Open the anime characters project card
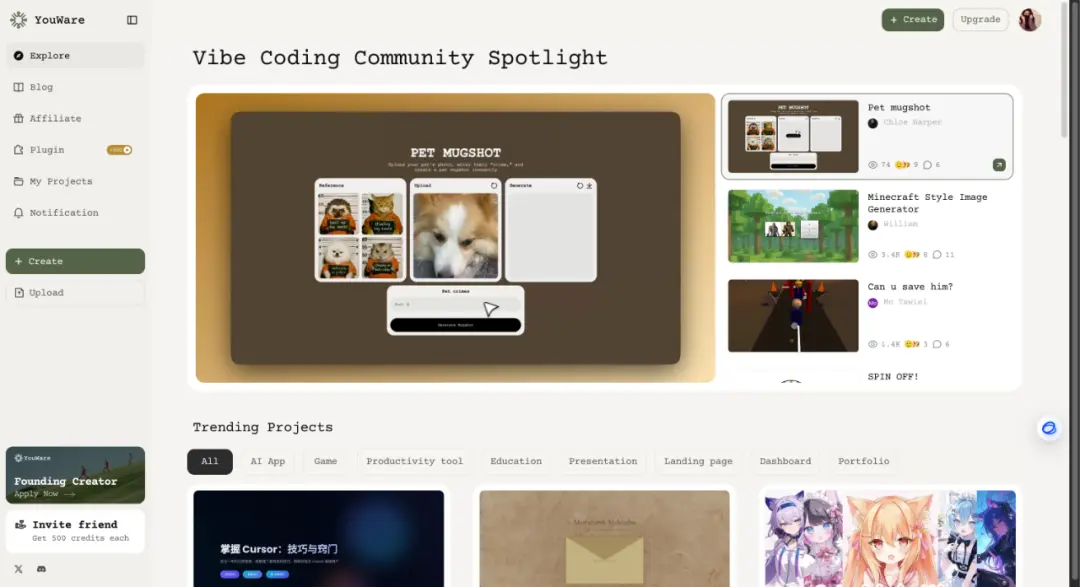Viewport: 1080px width, 587px height. point(890,539)
